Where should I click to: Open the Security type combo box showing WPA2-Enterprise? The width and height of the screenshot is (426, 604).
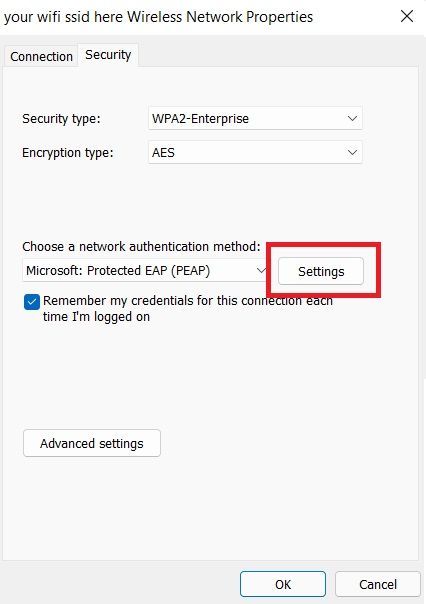tap(255, 118)
